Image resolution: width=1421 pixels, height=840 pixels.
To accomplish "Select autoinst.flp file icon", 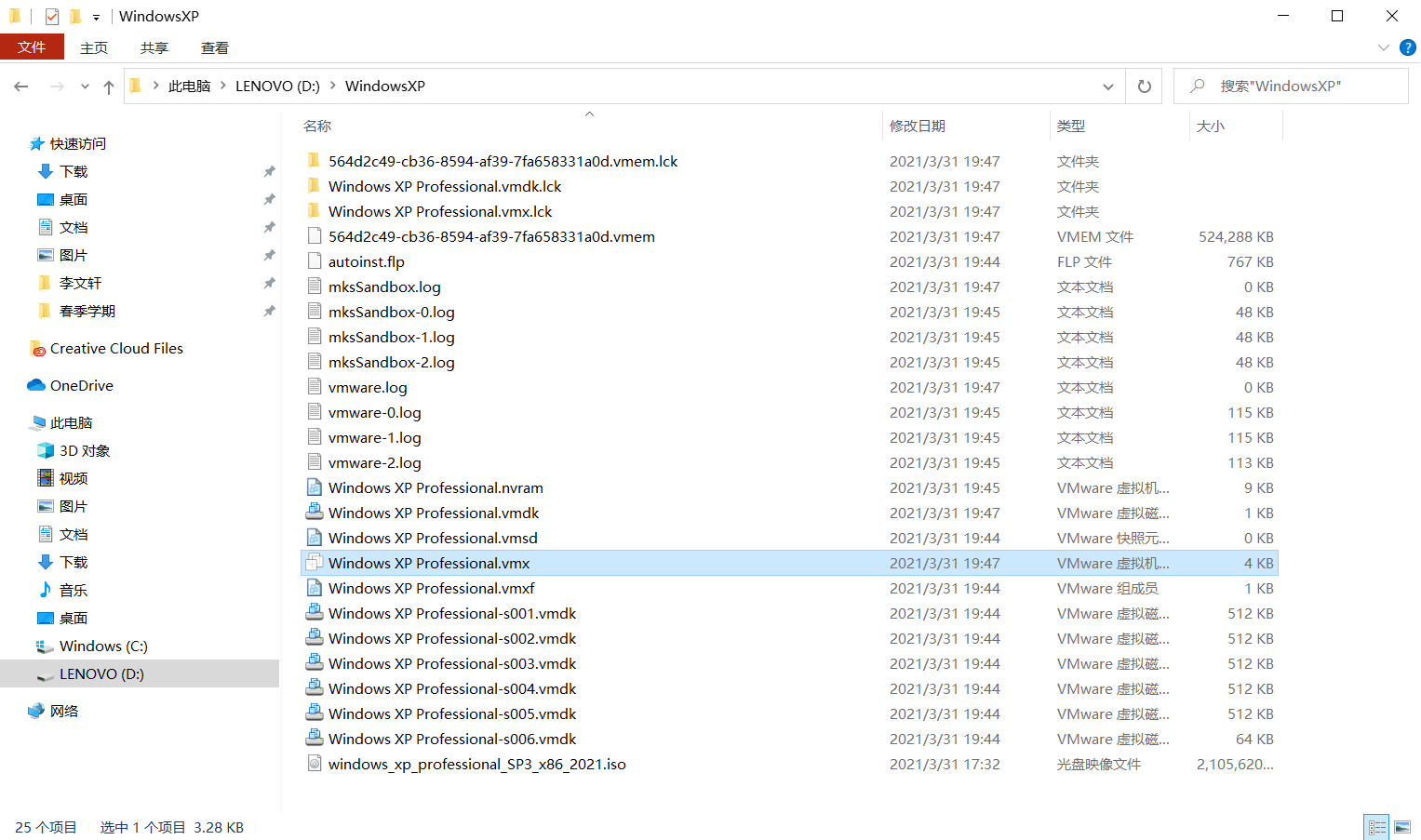I will [315, 261].
